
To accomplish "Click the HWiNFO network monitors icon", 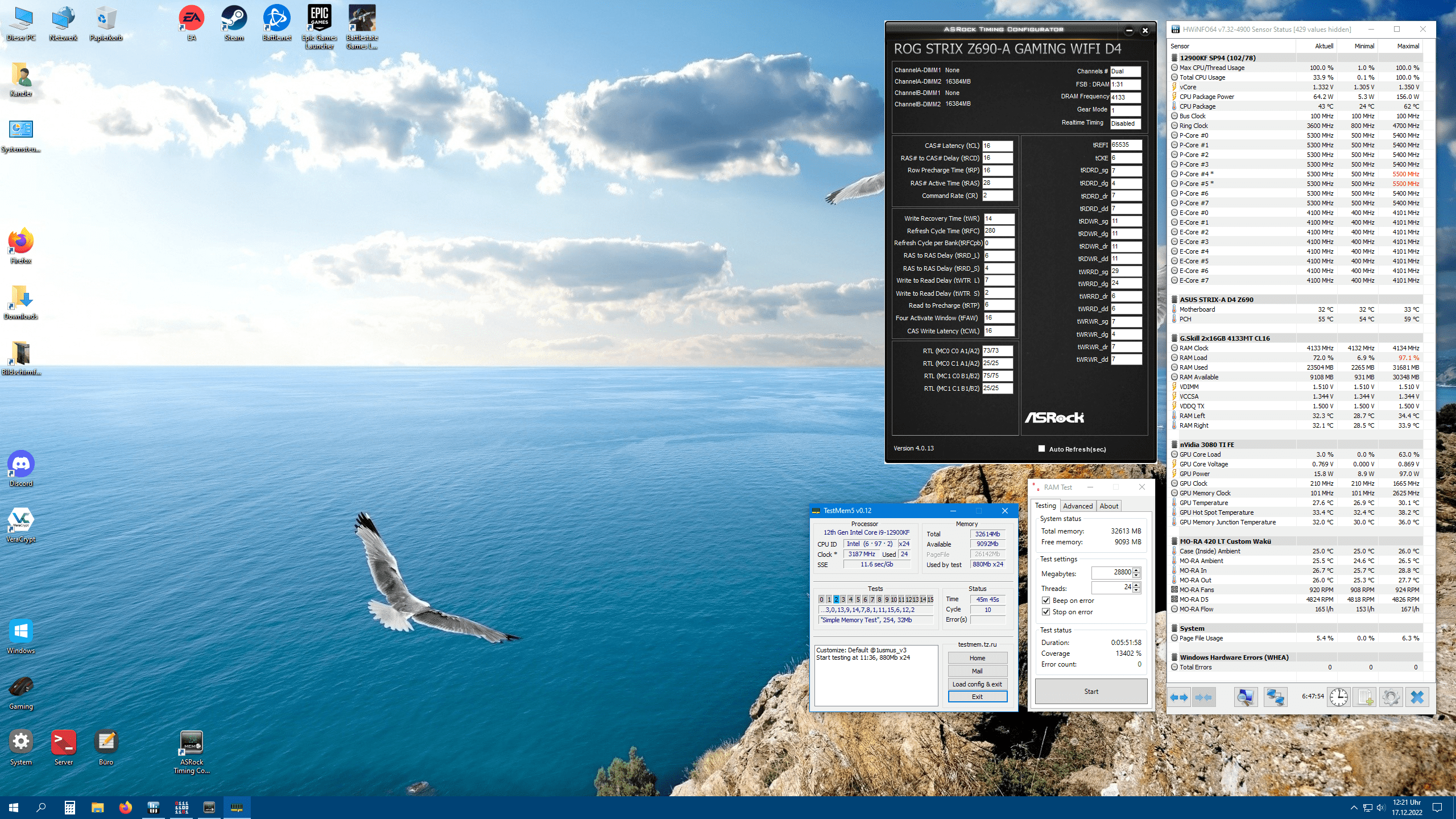I will click(x=1275, y=697).
